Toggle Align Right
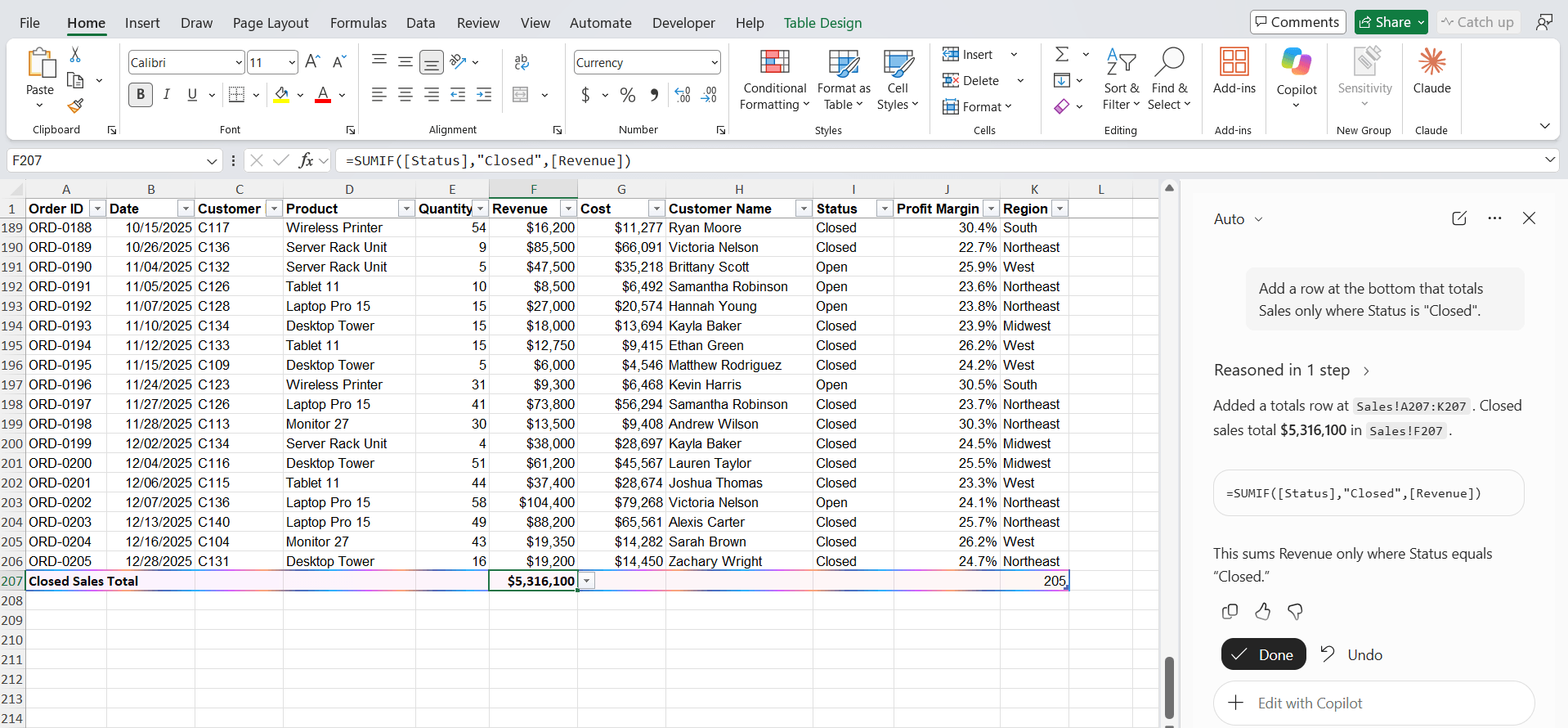 click(431, 95)
